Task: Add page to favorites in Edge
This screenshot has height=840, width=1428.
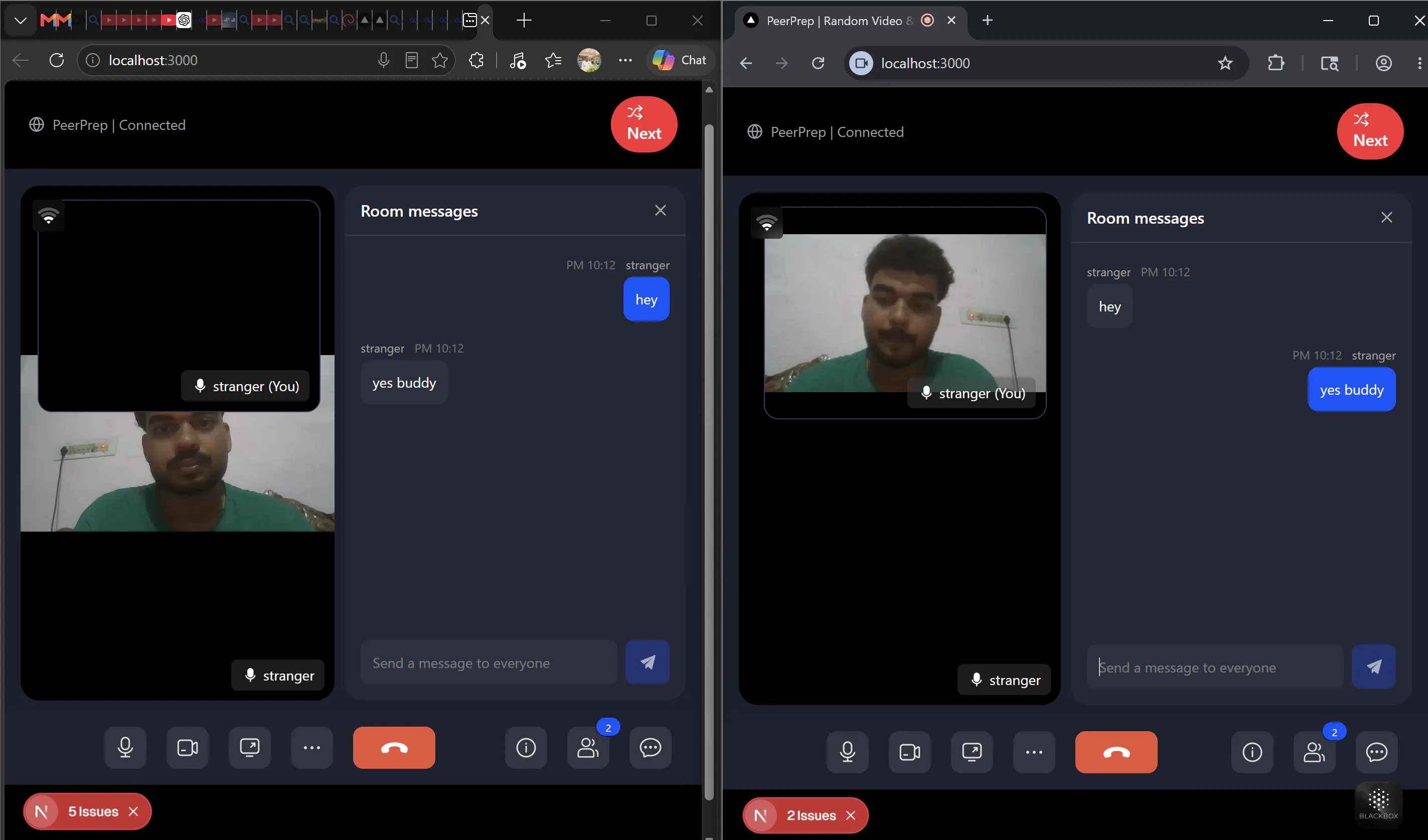Action: click(440, 60)
